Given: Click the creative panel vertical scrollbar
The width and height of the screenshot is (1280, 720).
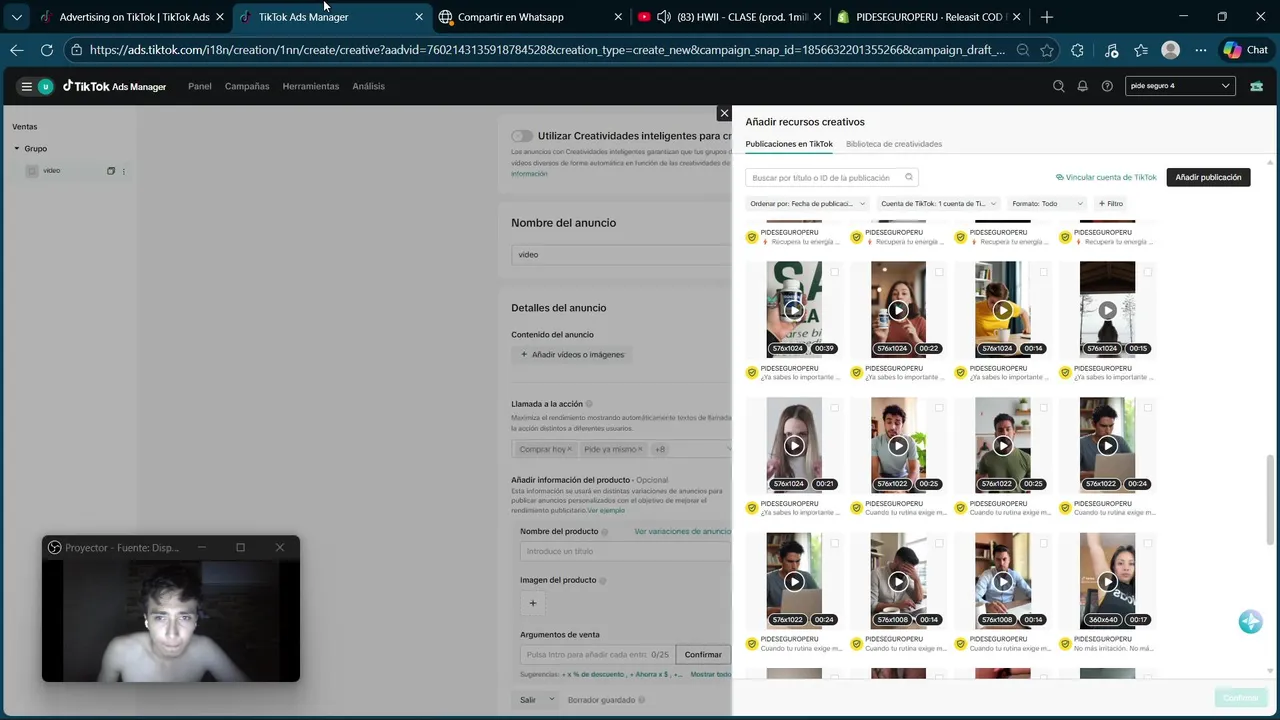Looking at the screenshot, I should coord(1270,500).
